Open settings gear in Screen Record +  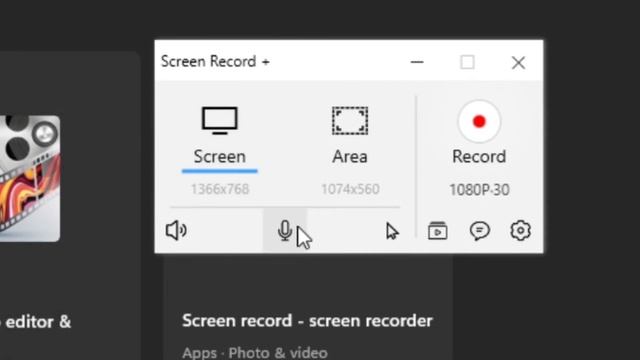[x=520, y=231]
